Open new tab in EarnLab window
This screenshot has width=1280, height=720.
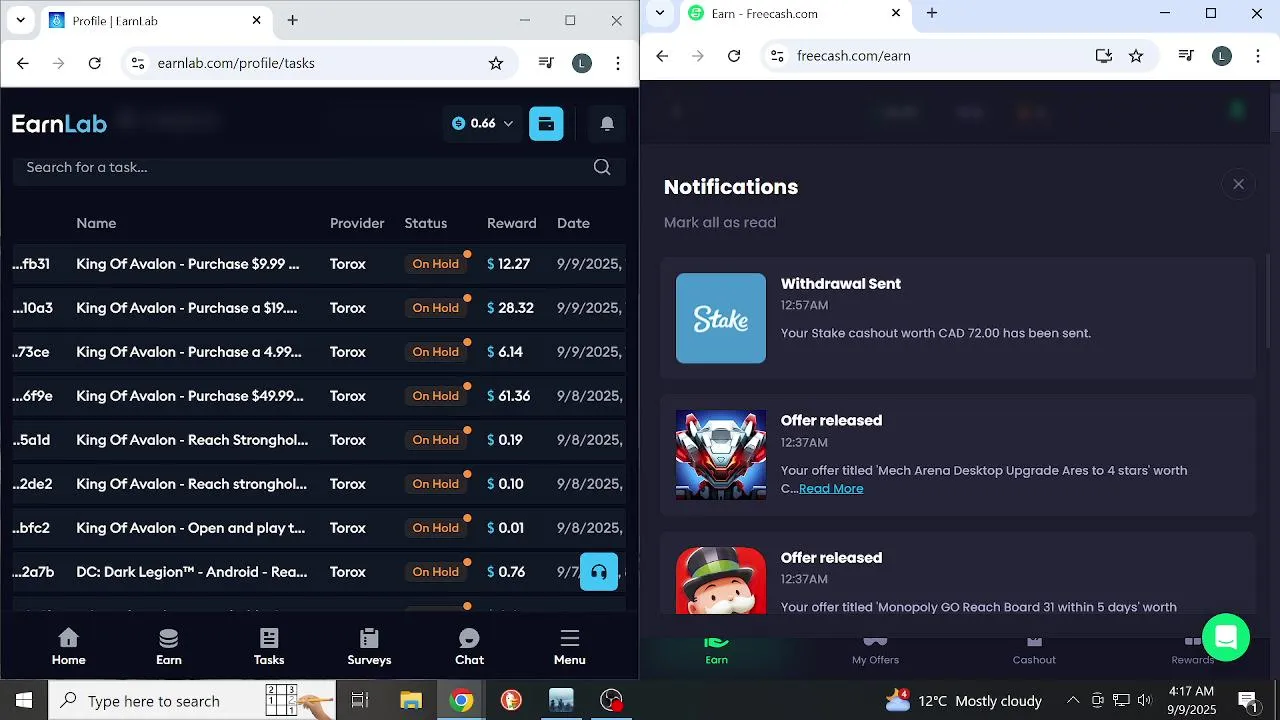click(x=293, y=20)
